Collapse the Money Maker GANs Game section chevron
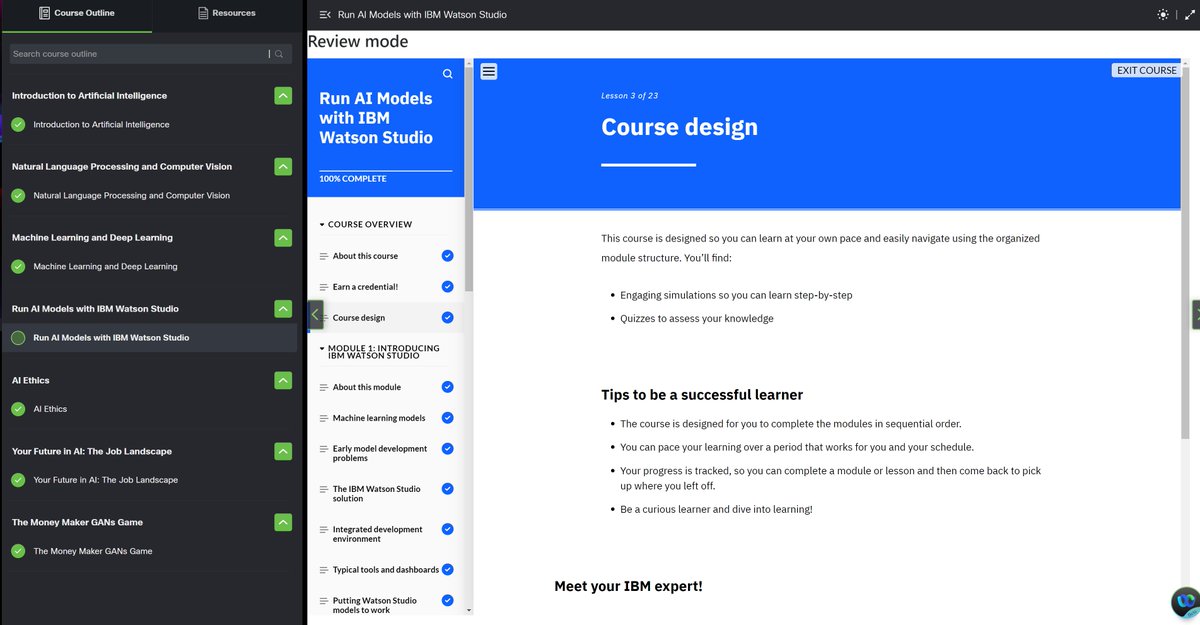The image size is (1200, 625). click(283, 522)
